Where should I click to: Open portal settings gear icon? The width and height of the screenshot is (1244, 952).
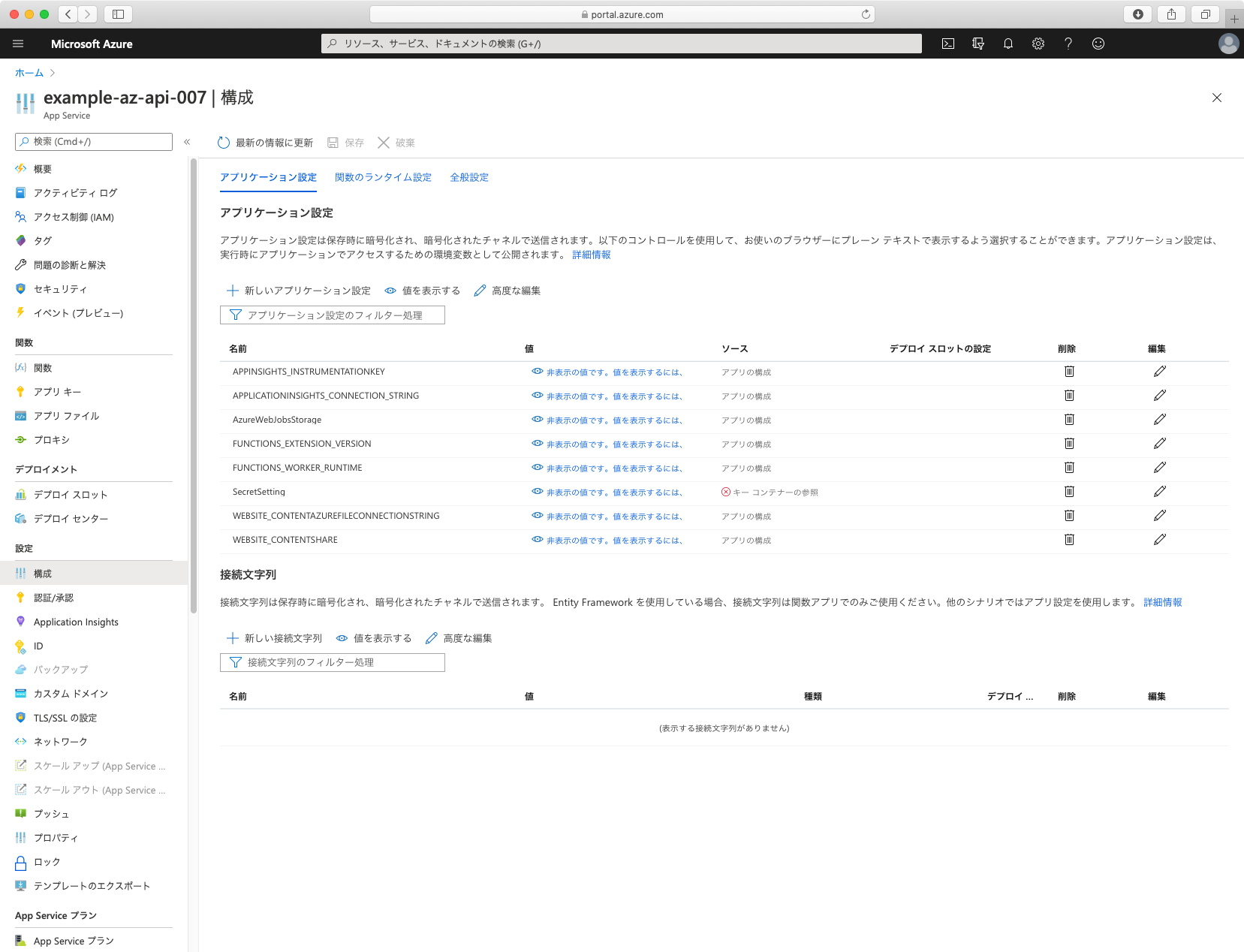pos(1038,44)
